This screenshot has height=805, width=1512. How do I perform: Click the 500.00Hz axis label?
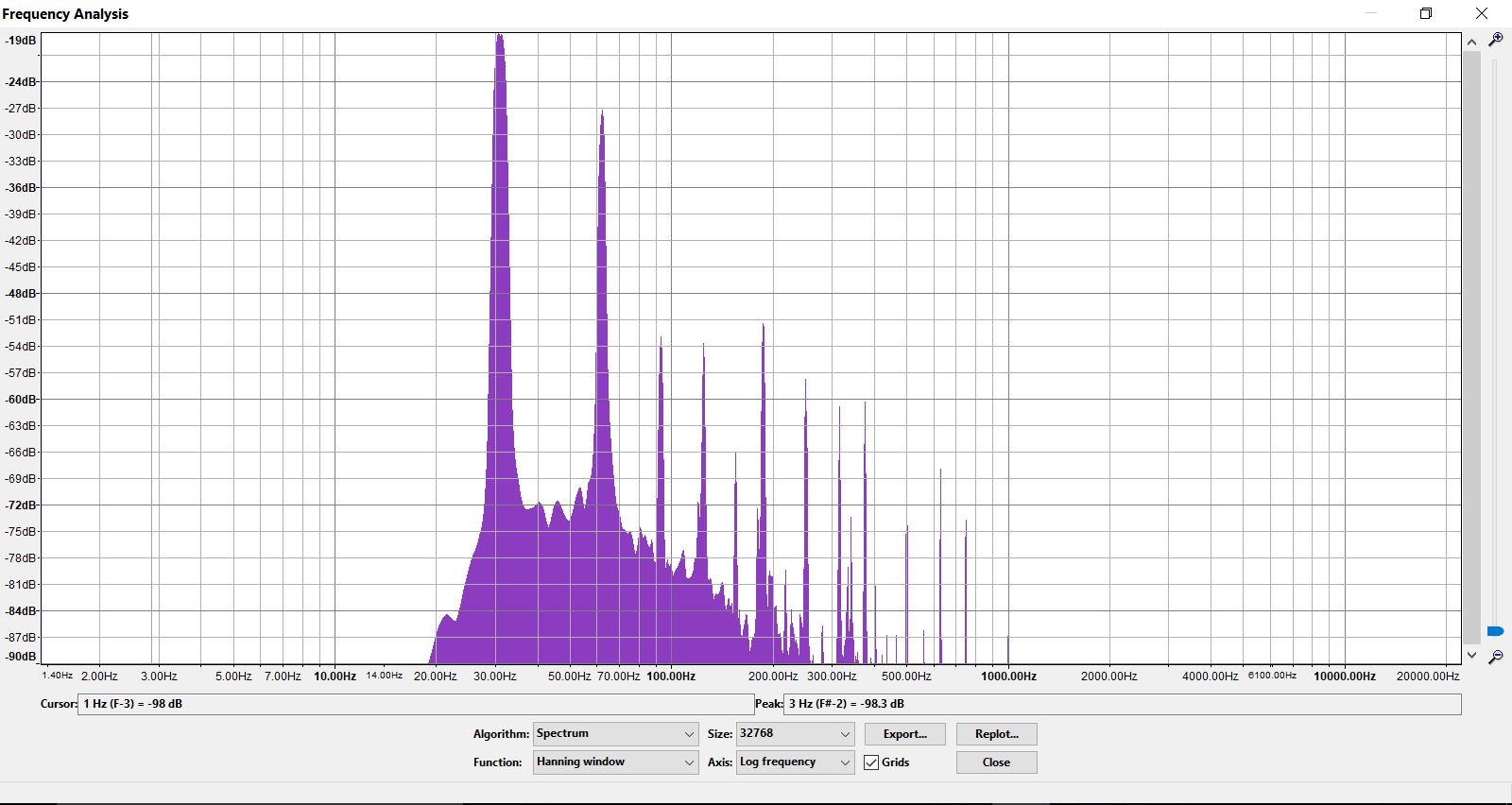pos(906,677)
